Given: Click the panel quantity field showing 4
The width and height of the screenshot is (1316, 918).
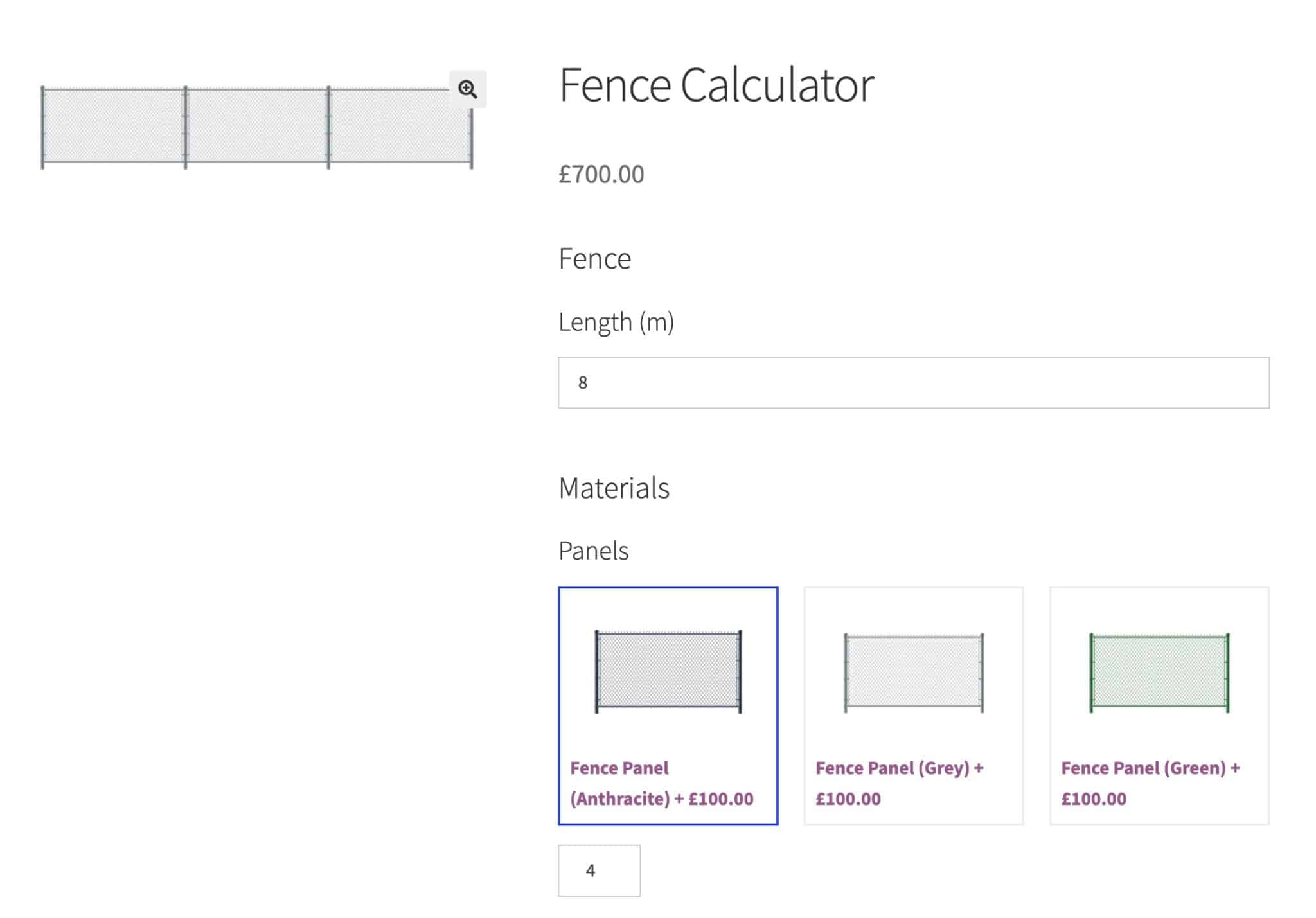Looking at the screenshot, I should tap(599, 870).
